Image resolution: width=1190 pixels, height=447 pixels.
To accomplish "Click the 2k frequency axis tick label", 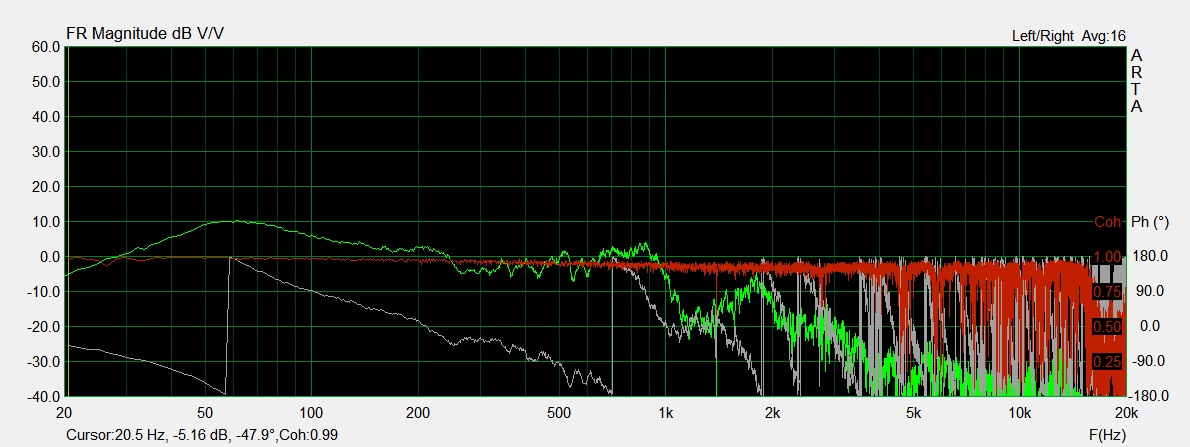I will [x=773, y=414].
